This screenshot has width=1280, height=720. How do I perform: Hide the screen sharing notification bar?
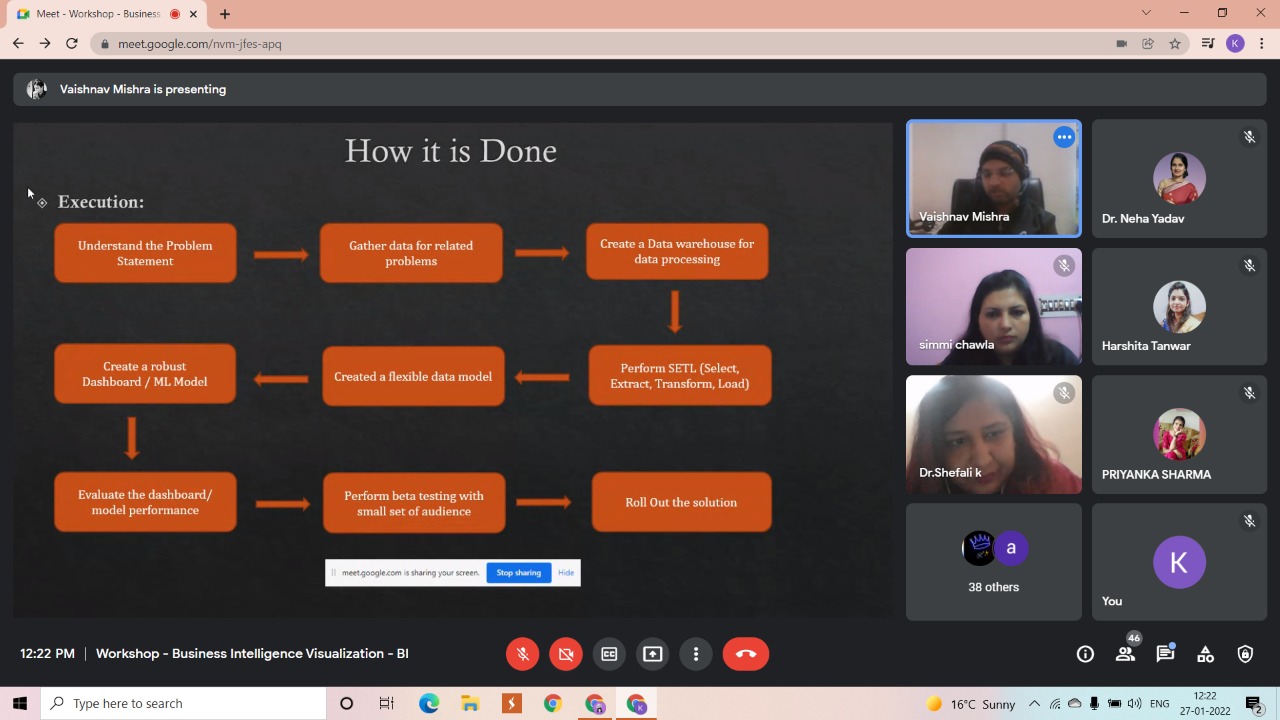coord(566,573)
